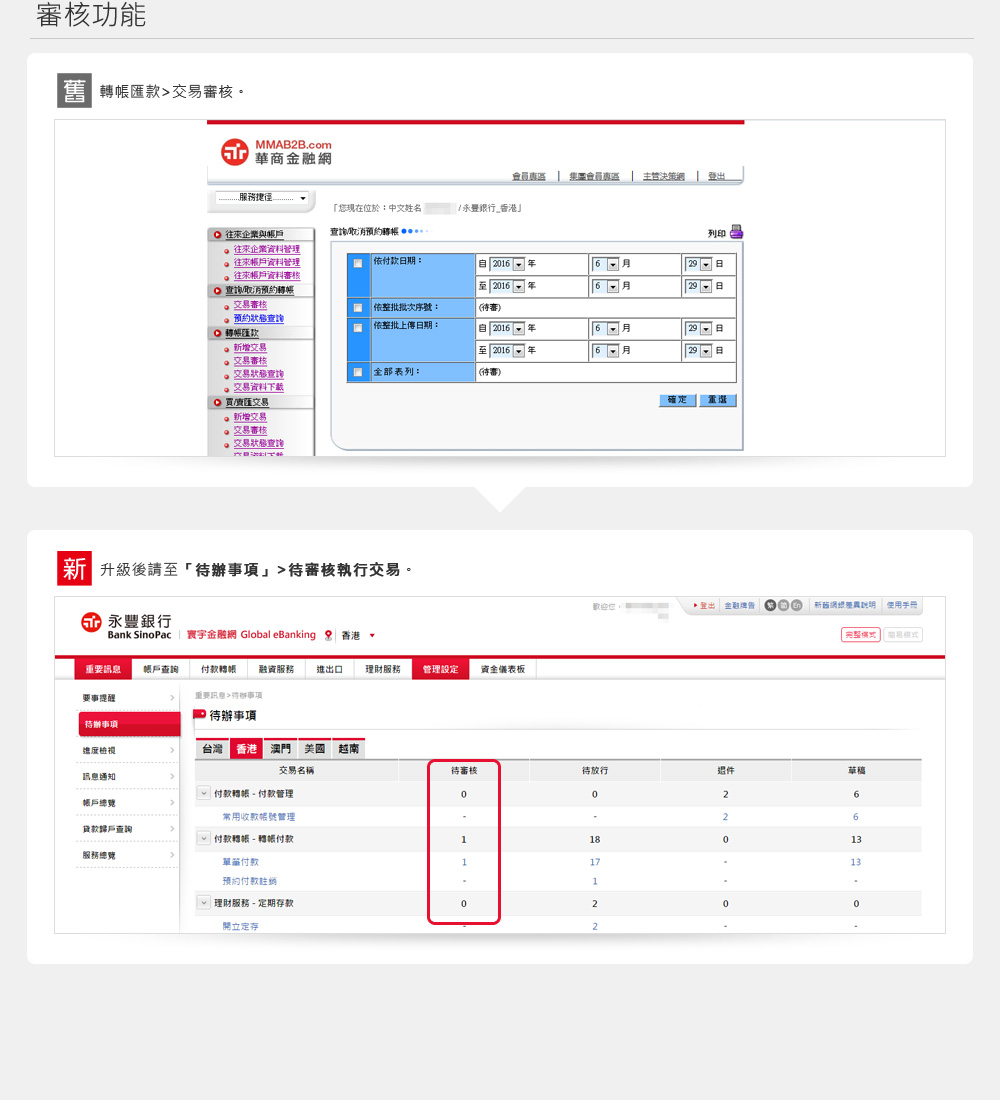
Task: Click the 常用收款帳號管理 row link
Action: pos(258,817)
